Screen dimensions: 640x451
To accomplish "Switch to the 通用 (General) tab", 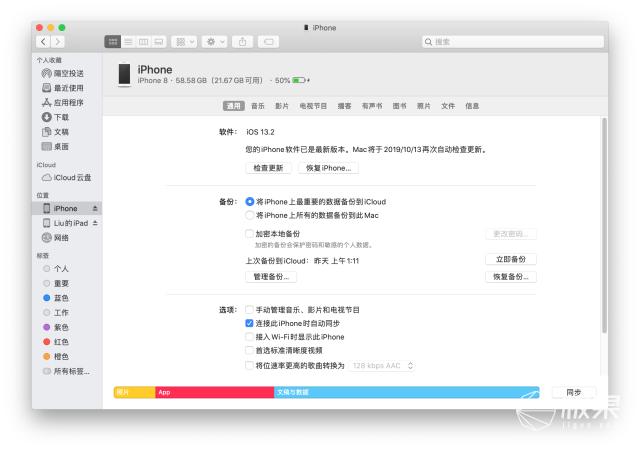I will (x=233, y=106).
